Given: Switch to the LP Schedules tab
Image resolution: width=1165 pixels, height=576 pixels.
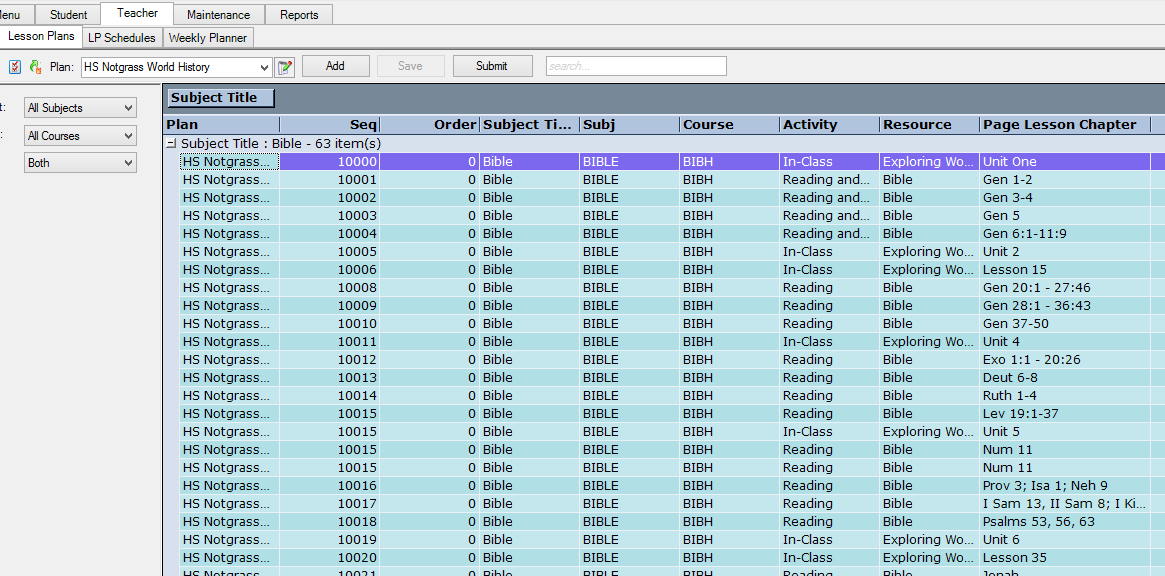Looking at the screenshot, I should 122,38.
